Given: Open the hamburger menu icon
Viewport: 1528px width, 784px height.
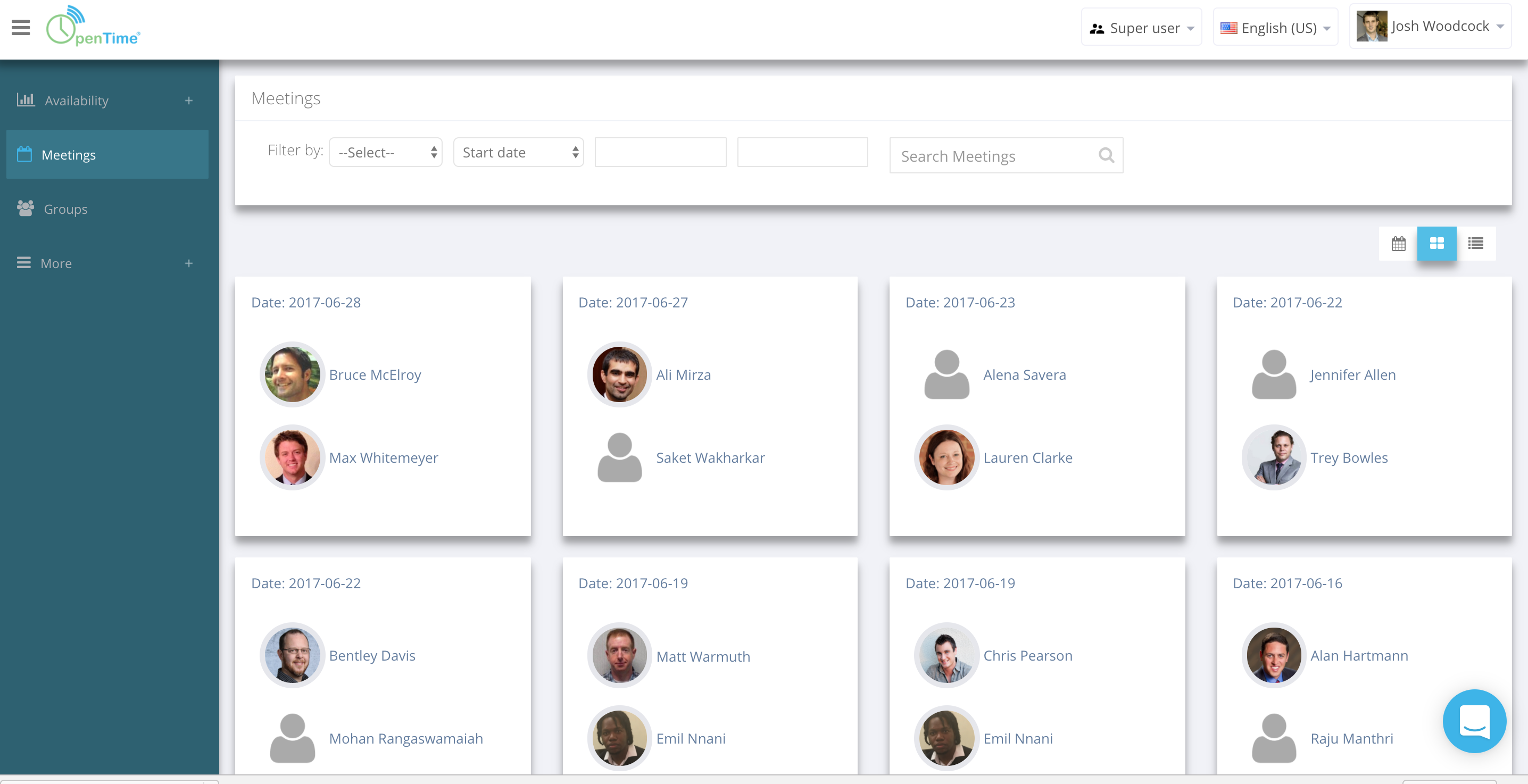Looking at the screenshot, I should coord(21,27).
